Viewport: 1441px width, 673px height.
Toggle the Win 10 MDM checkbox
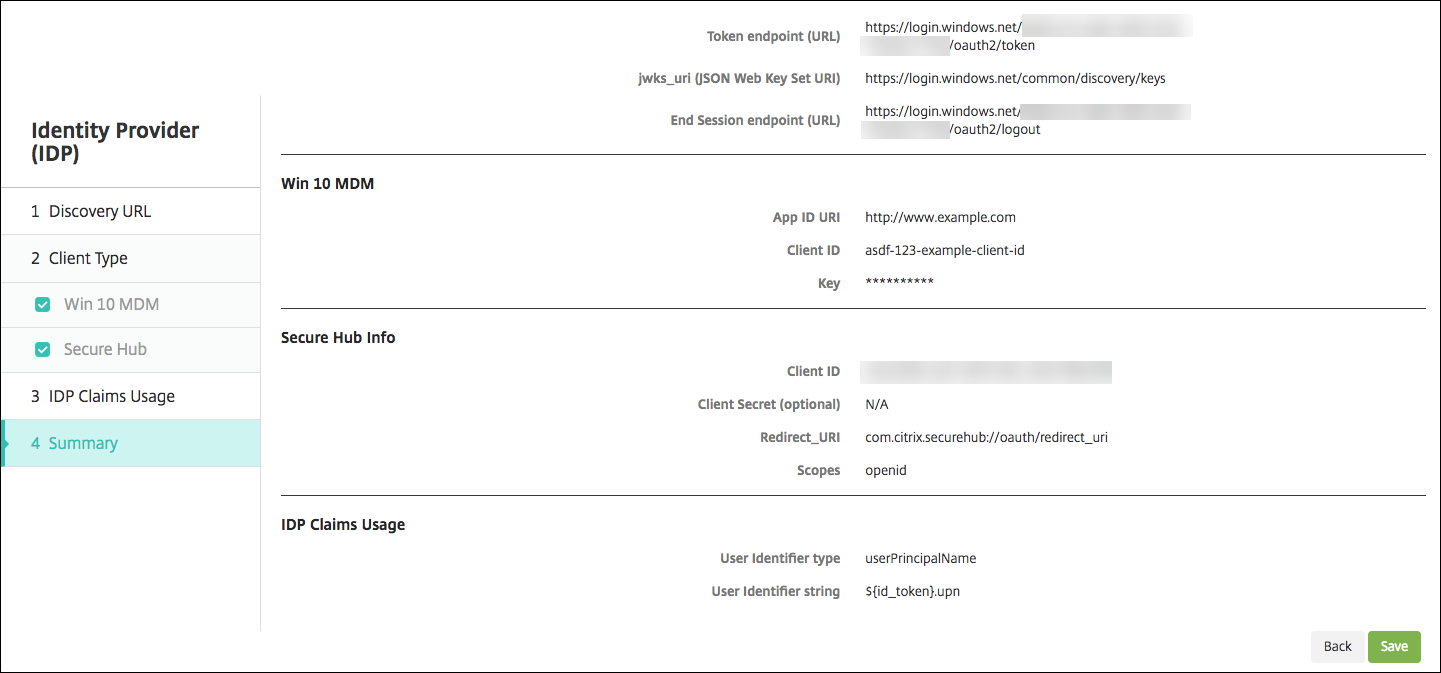coord(42,305)
